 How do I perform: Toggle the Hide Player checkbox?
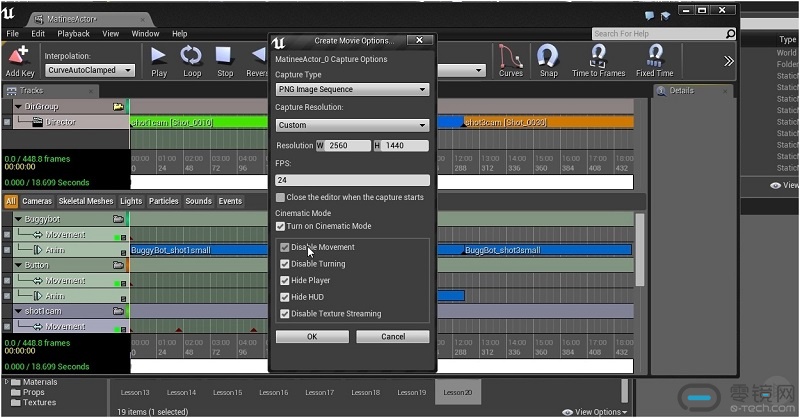[x=285, y=281]
